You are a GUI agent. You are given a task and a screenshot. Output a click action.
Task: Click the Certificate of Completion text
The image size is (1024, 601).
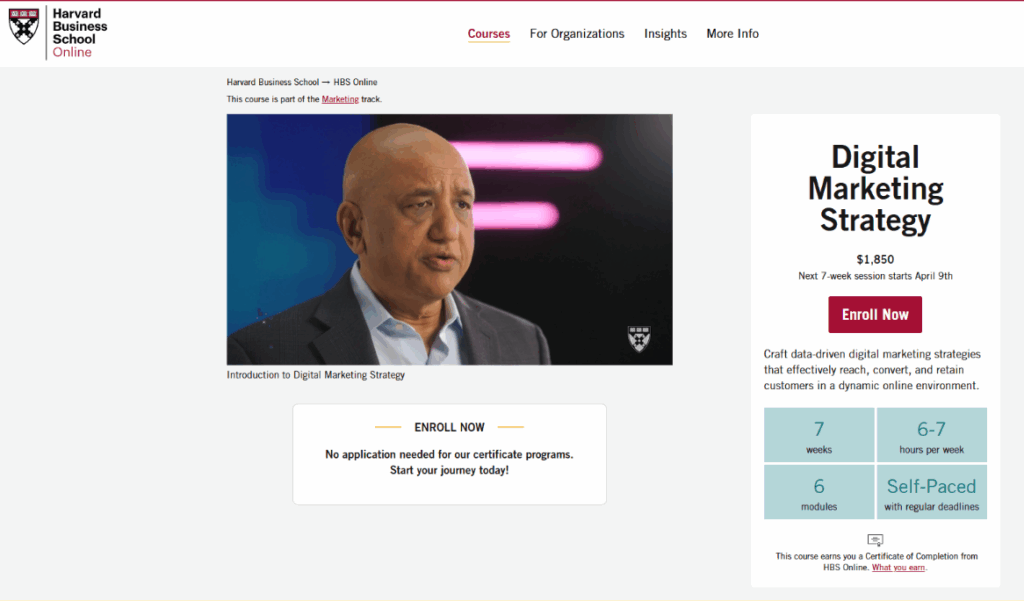pos(876,562)
